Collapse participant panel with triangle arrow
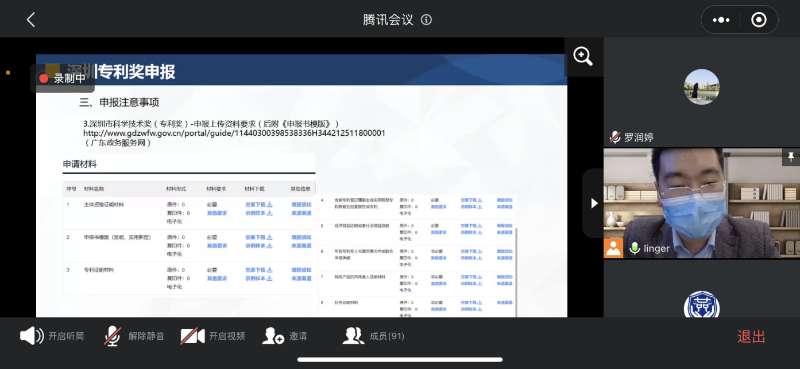This screenshot has height=369, width=800. pyautogui.click(x=594, y=203)
